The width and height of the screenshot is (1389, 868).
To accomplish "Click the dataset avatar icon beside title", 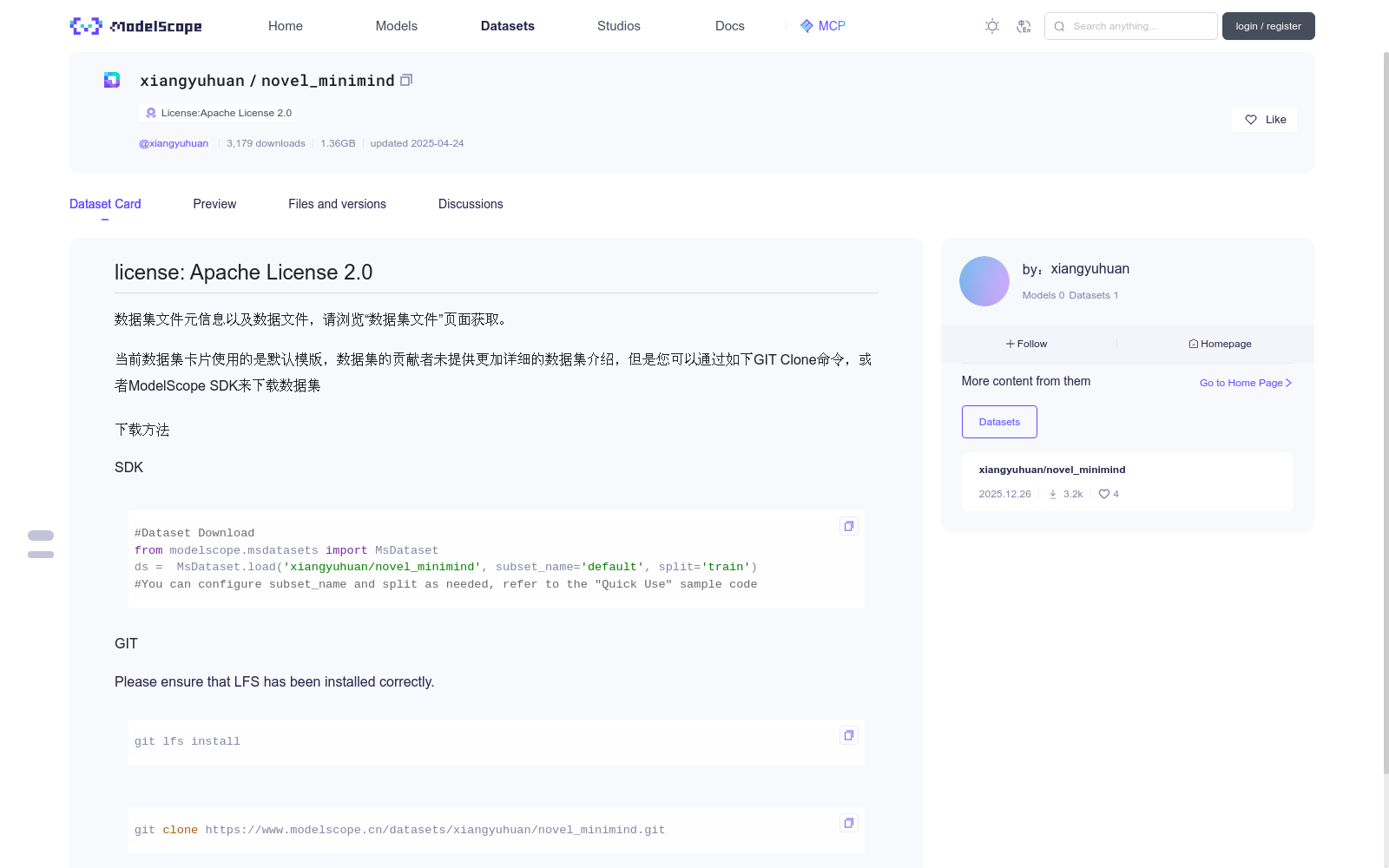I will (112, 80).
